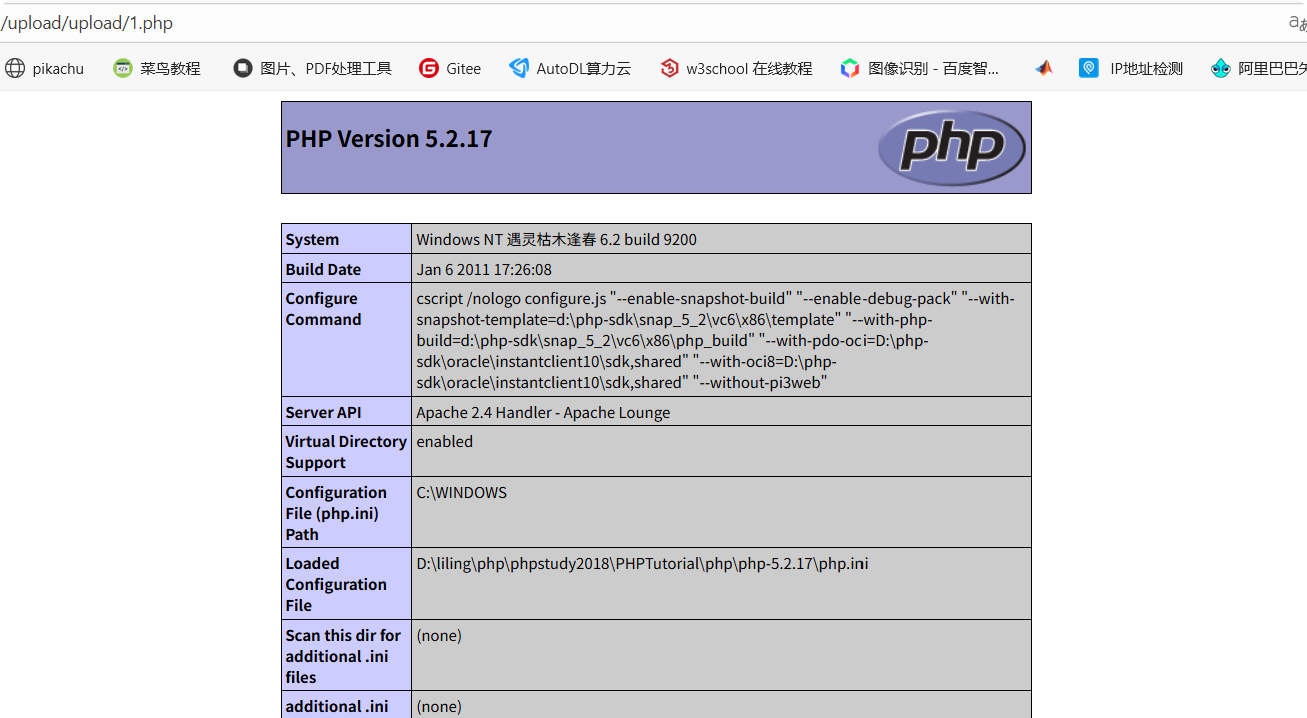This screenshot has height=718, width=1307.
Task: Click the PHP logo image
Action: (951, 147)
